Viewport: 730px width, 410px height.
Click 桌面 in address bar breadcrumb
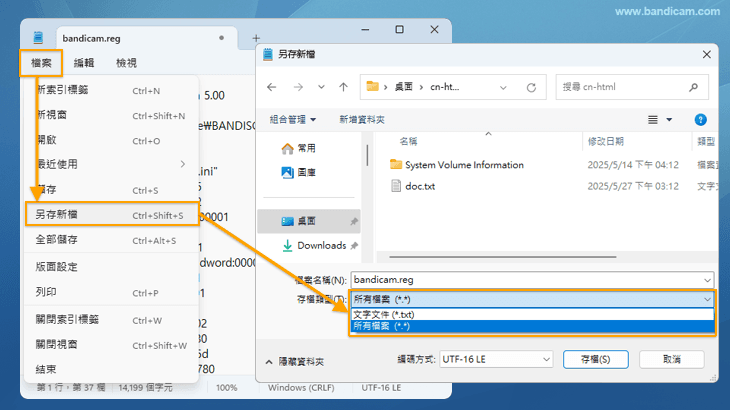(x=404, y=87)
